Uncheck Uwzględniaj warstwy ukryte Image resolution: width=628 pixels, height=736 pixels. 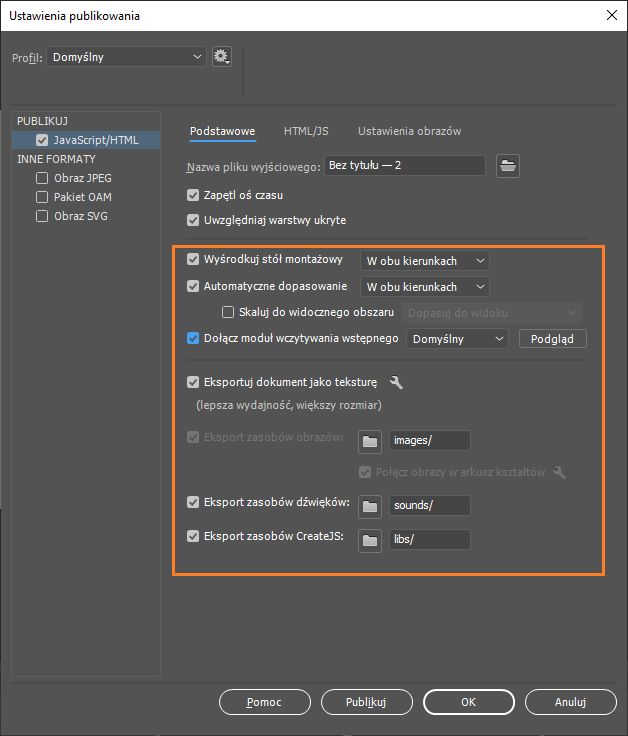point(194,220)
